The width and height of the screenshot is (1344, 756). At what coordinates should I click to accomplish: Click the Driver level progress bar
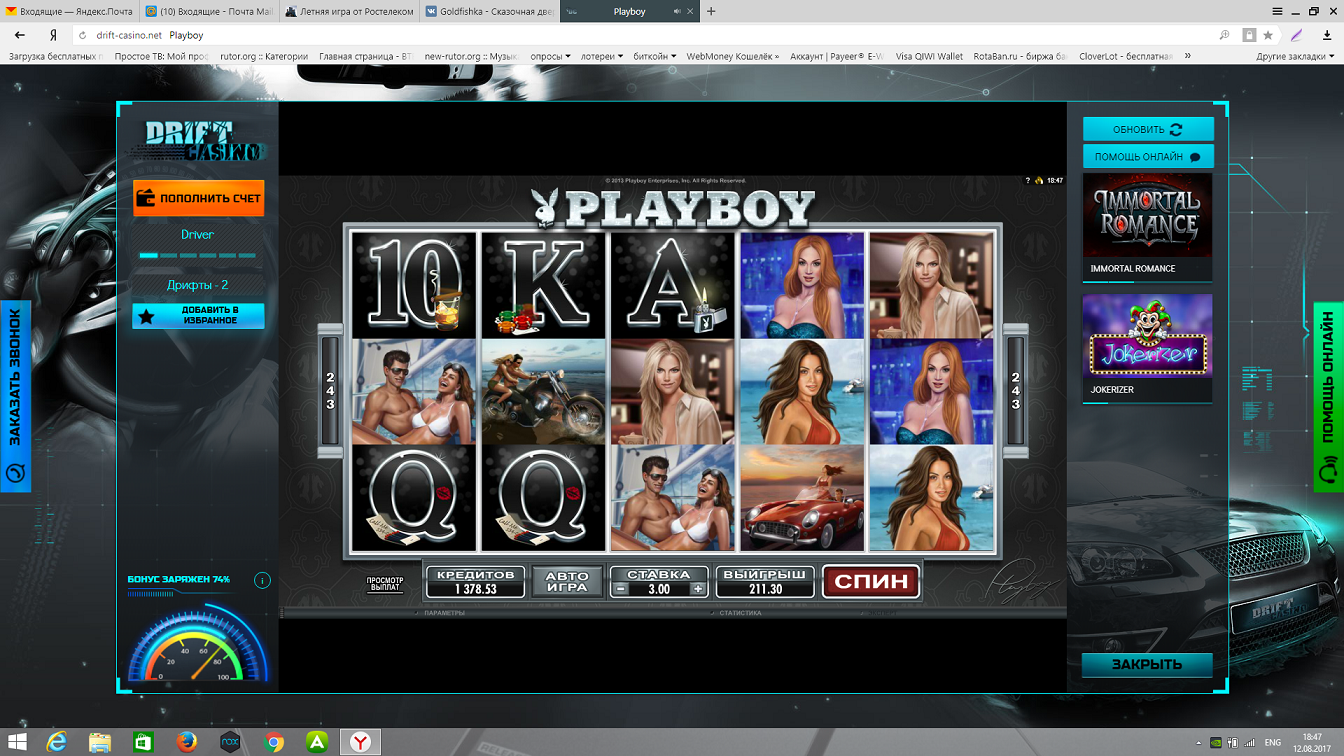198,256
